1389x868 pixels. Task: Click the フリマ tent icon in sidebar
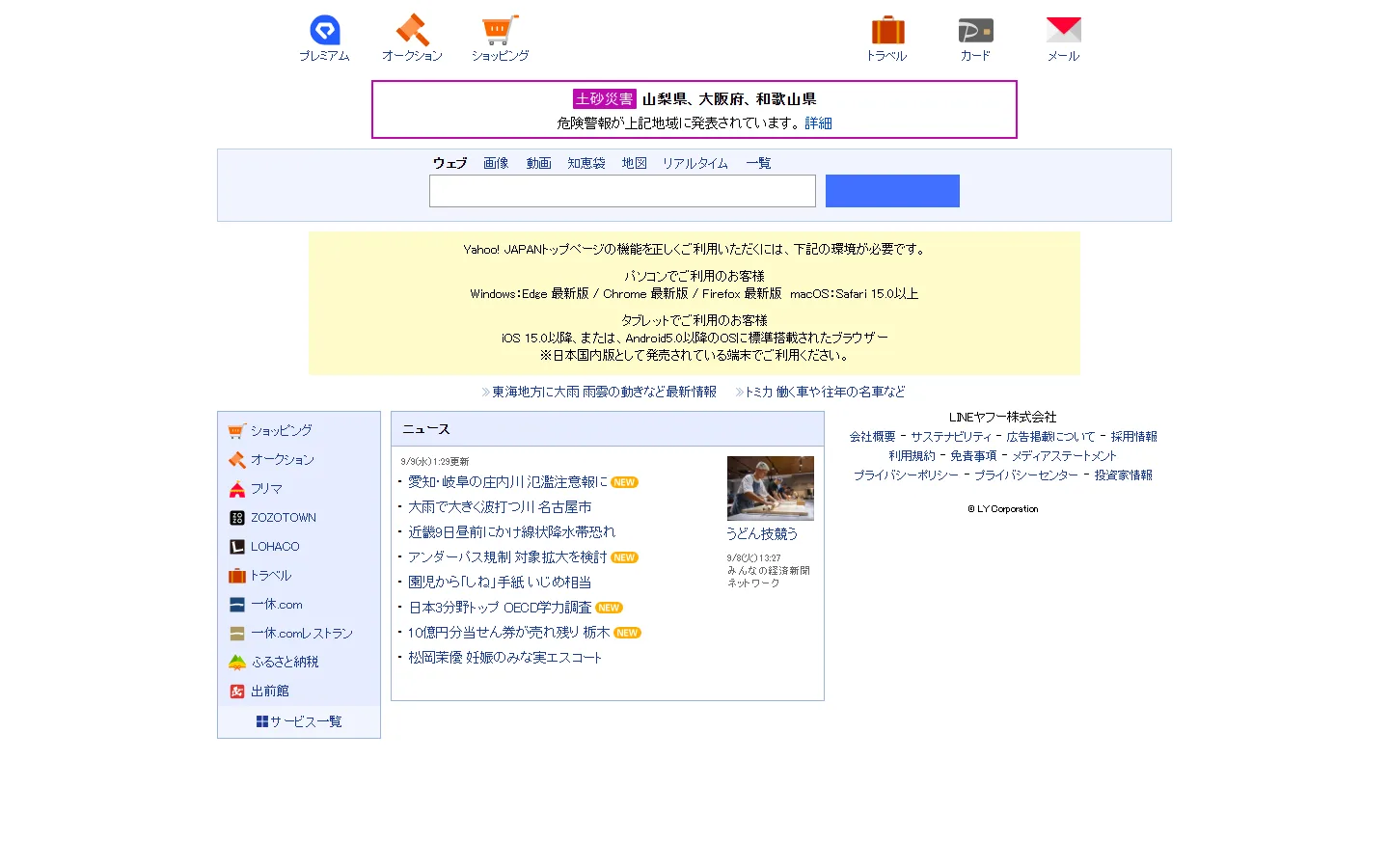pos(236,489)
